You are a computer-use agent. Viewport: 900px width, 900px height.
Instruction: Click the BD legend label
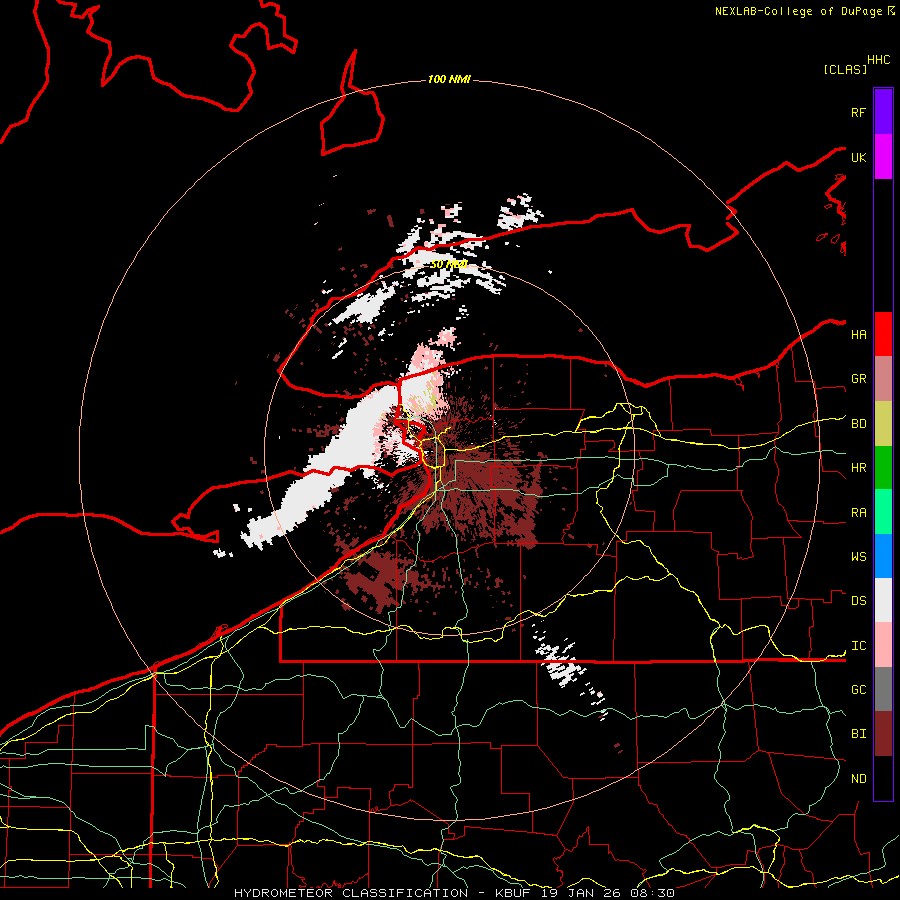tap(858, 424)
